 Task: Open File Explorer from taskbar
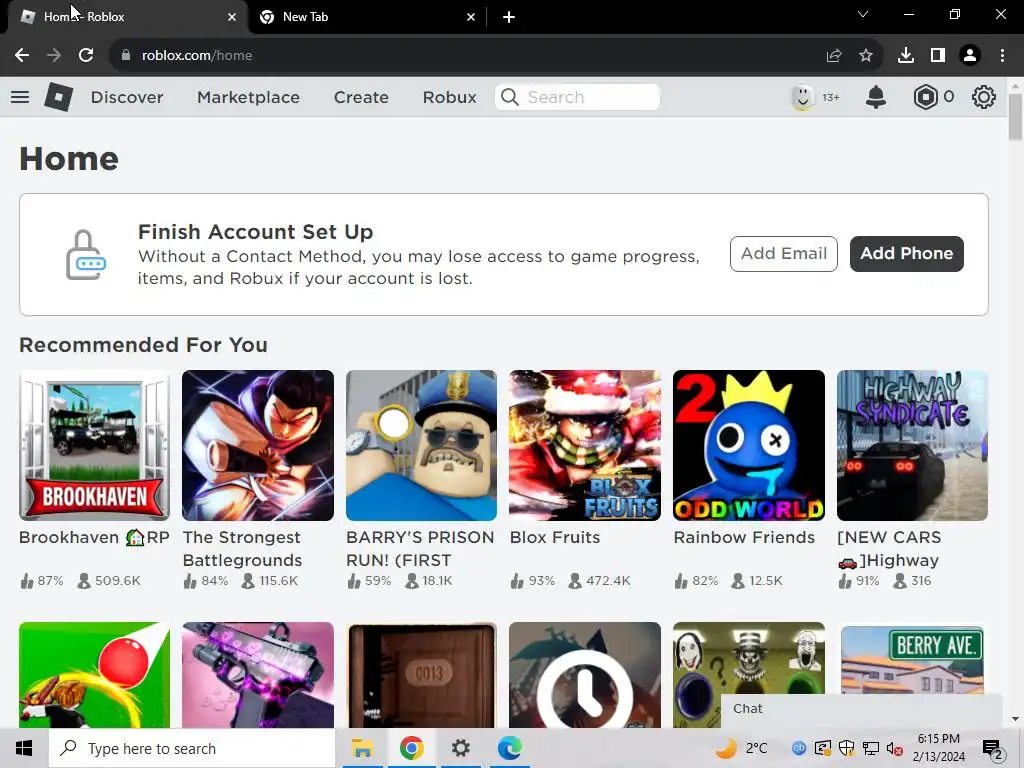pyautogui.click(x=362, y=748)
